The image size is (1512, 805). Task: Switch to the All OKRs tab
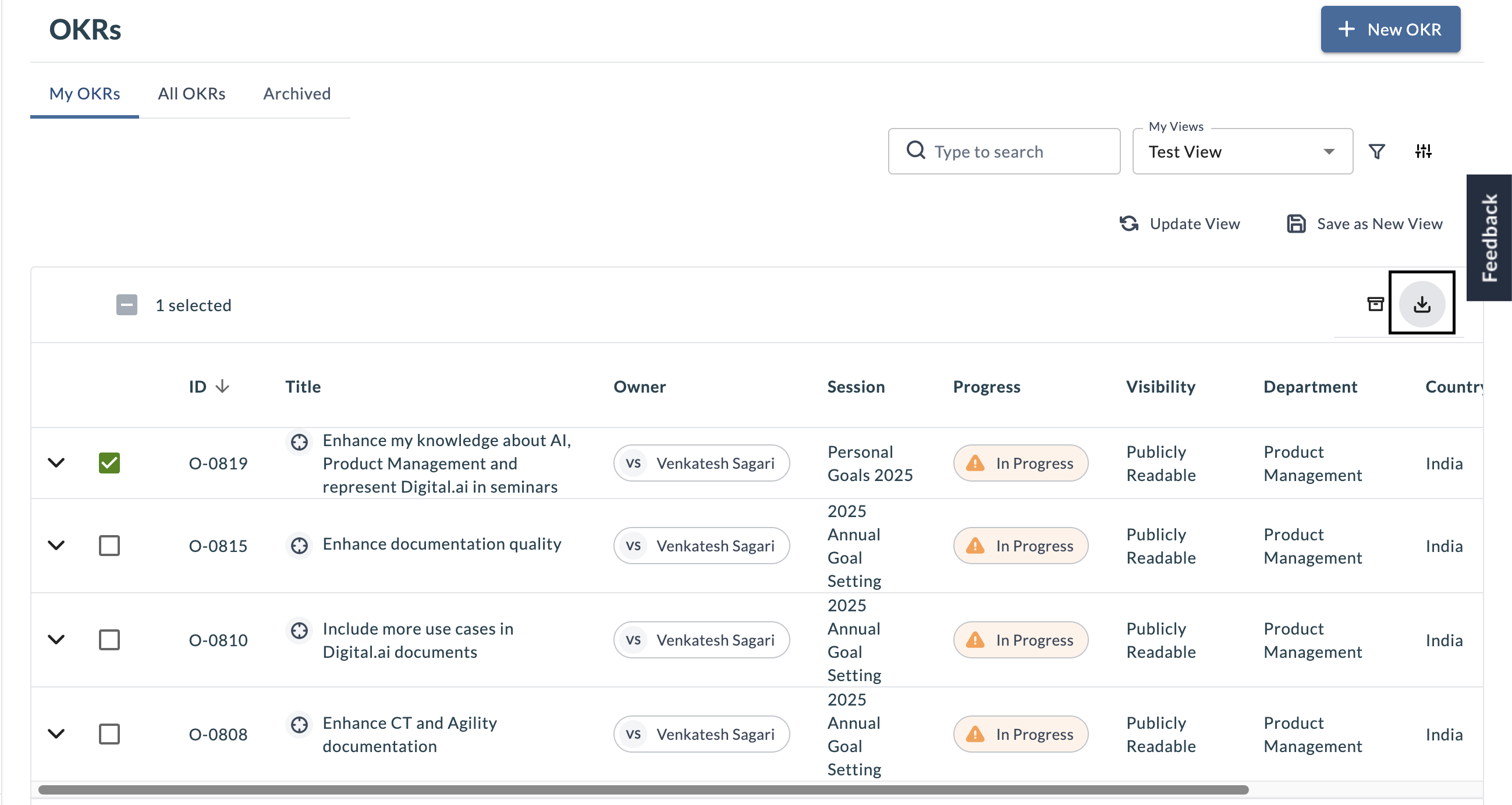coord(191,94)
